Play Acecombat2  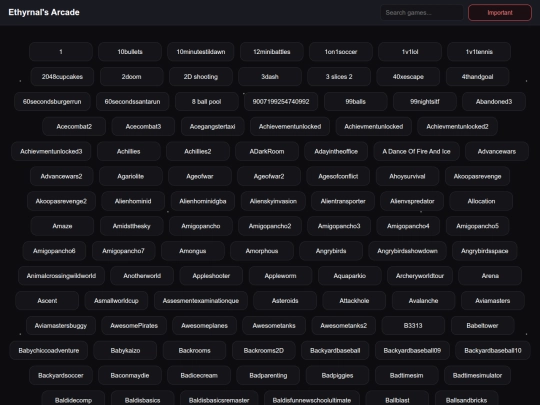[74, 126]
